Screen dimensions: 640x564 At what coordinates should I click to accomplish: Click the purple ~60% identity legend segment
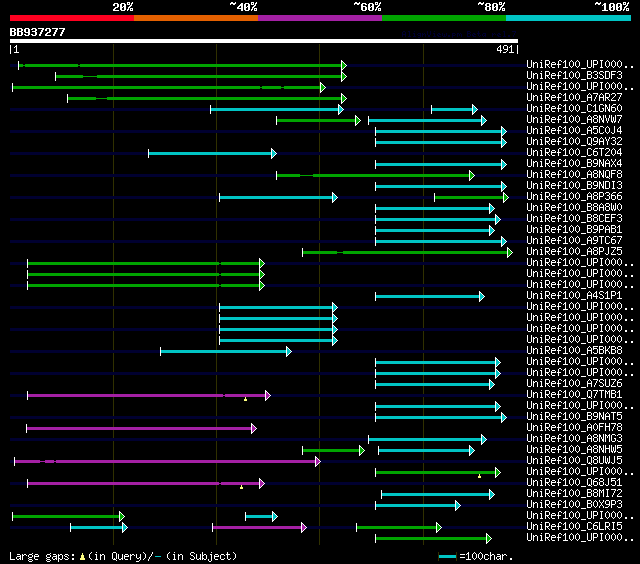point(320,18)
